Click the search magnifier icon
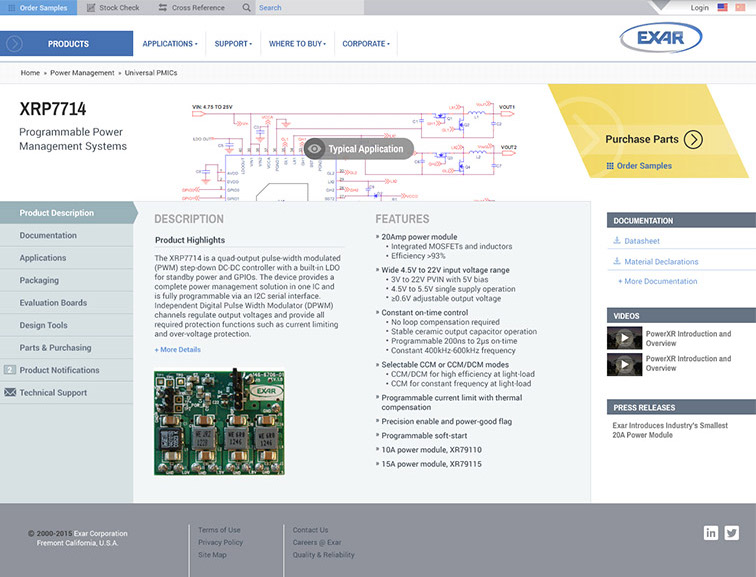756x577 pixels. point(246,8)
